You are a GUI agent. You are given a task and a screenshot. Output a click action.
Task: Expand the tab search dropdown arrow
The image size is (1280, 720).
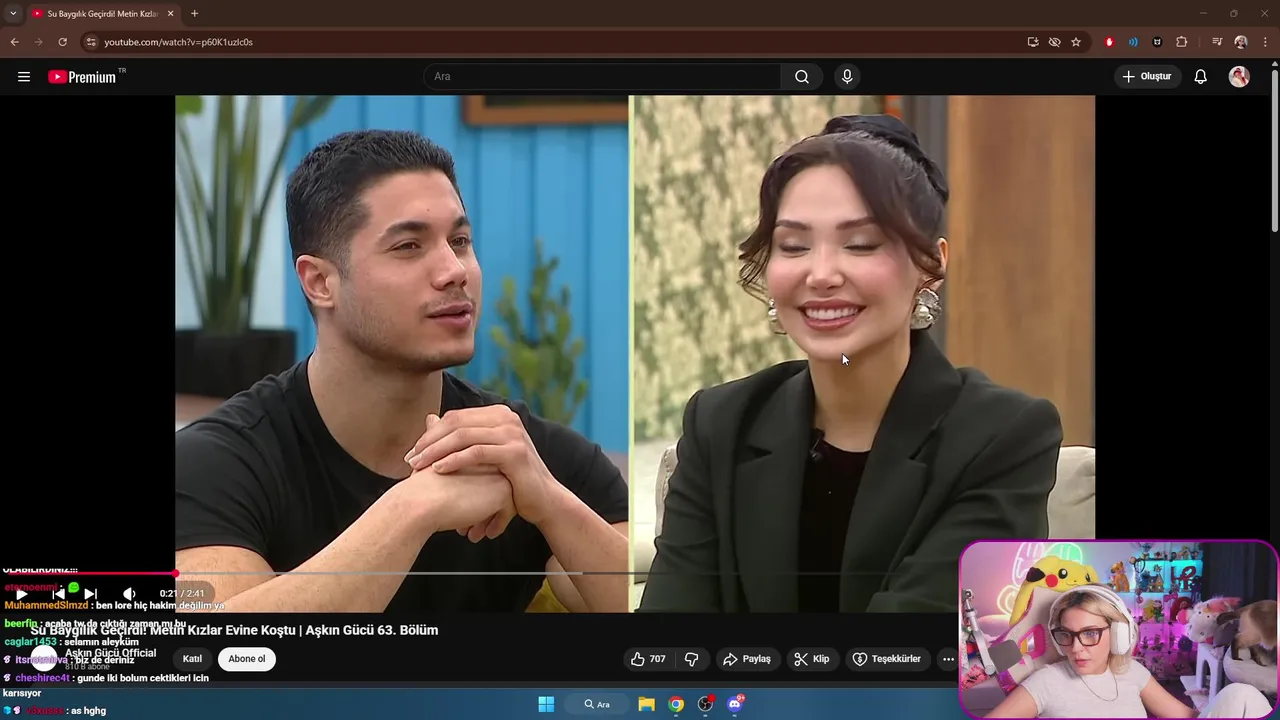[x=13, y=14]
